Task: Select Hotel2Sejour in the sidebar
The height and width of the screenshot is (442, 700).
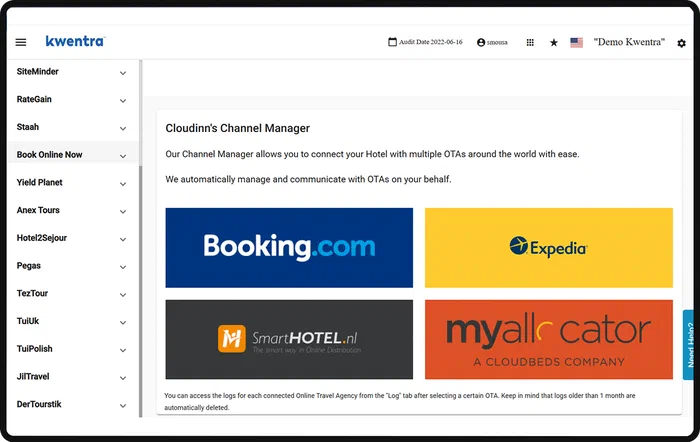Action: pyautogui.click(x=42, y=238)
